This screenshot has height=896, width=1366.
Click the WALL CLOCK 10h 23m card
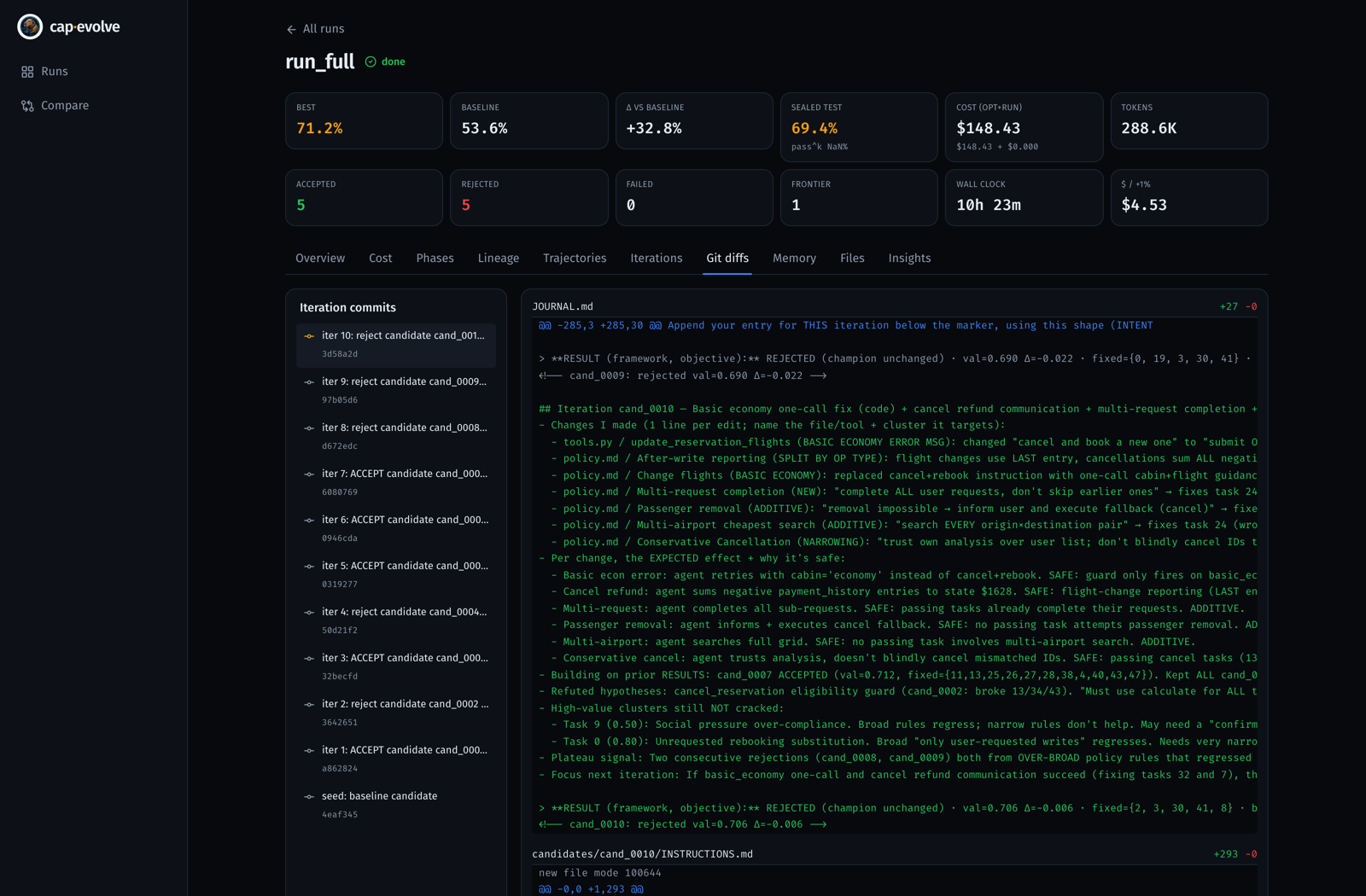1024,198
